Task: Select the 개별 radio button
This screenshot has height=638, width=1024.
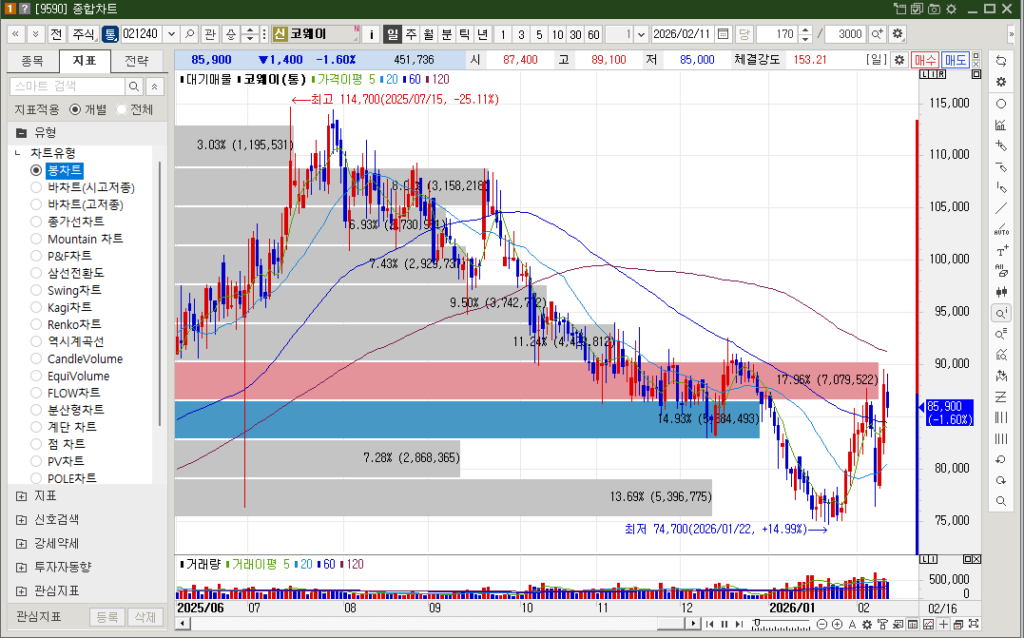Action: click(x=74, y=110)
